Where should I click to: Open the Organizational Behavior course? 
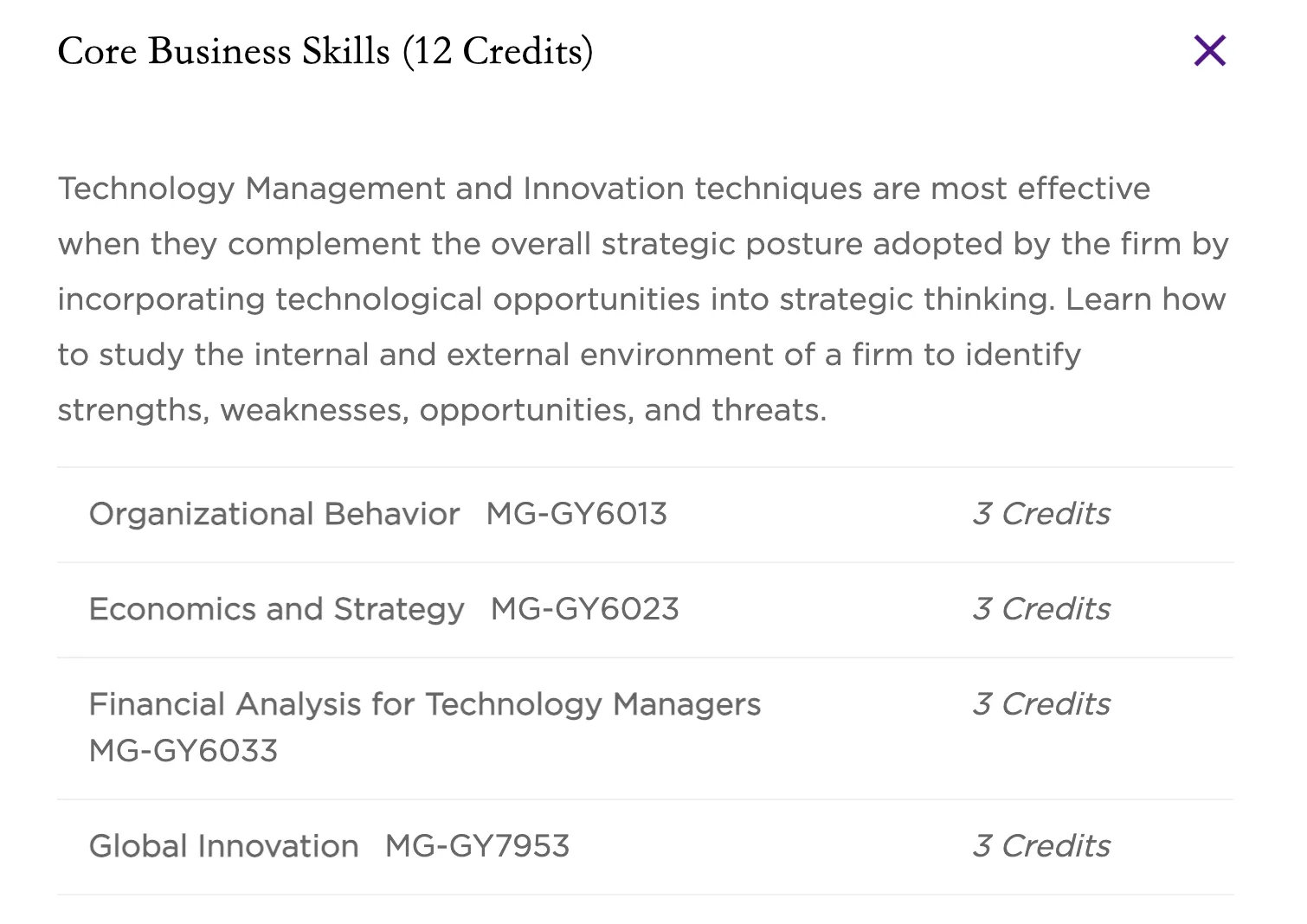tap(274, 514)
